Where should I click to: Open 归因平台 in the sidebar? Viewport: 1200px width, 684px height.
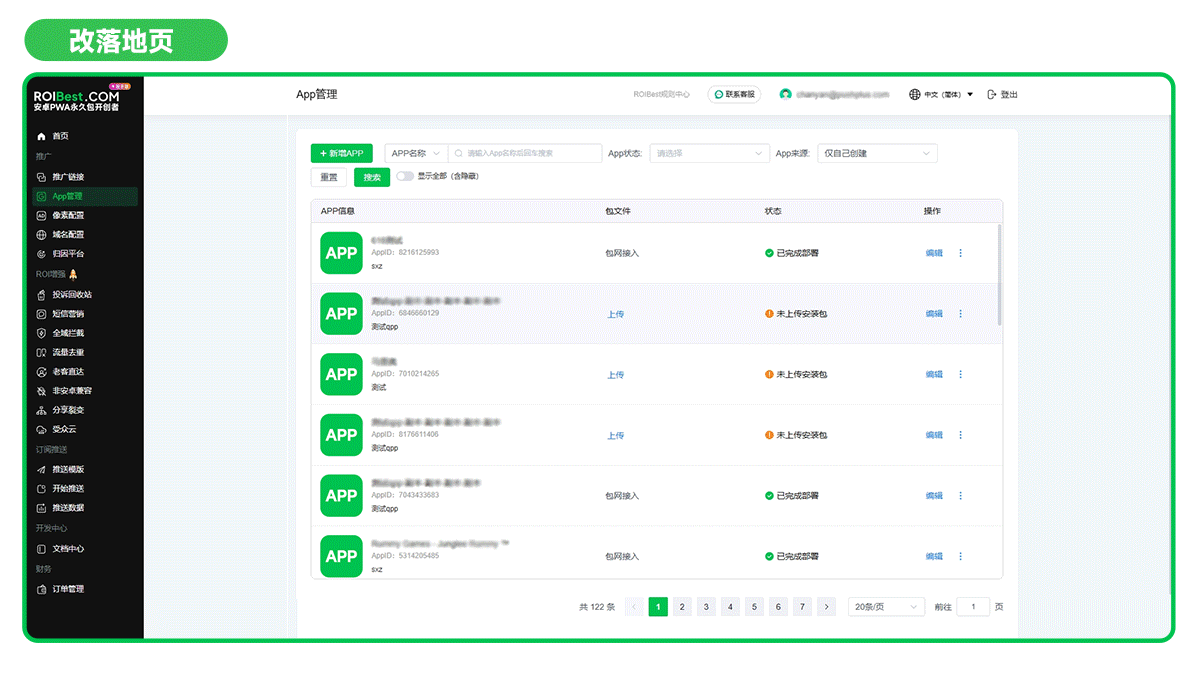click(x=68, y=254)
